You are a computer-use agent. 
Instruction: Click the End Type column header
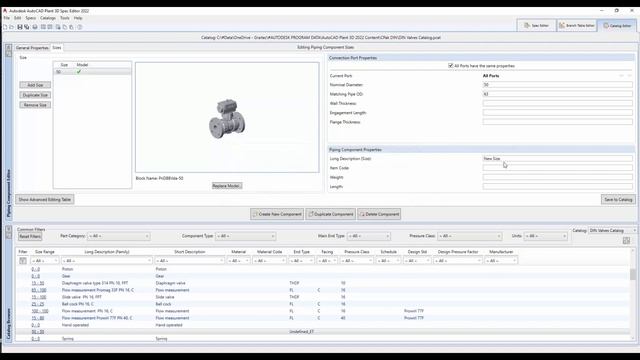(x=301, y=252)
